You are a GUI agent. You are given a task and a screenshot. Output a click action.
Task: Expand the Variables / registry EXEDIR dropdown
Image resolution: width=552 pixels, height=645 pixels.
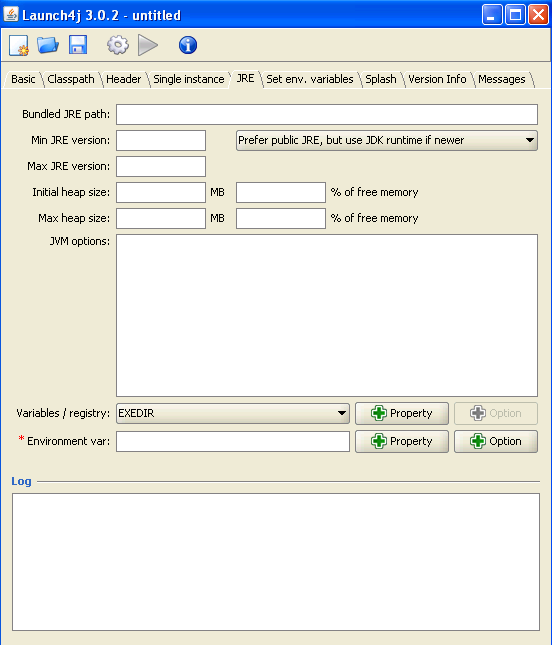233,413
